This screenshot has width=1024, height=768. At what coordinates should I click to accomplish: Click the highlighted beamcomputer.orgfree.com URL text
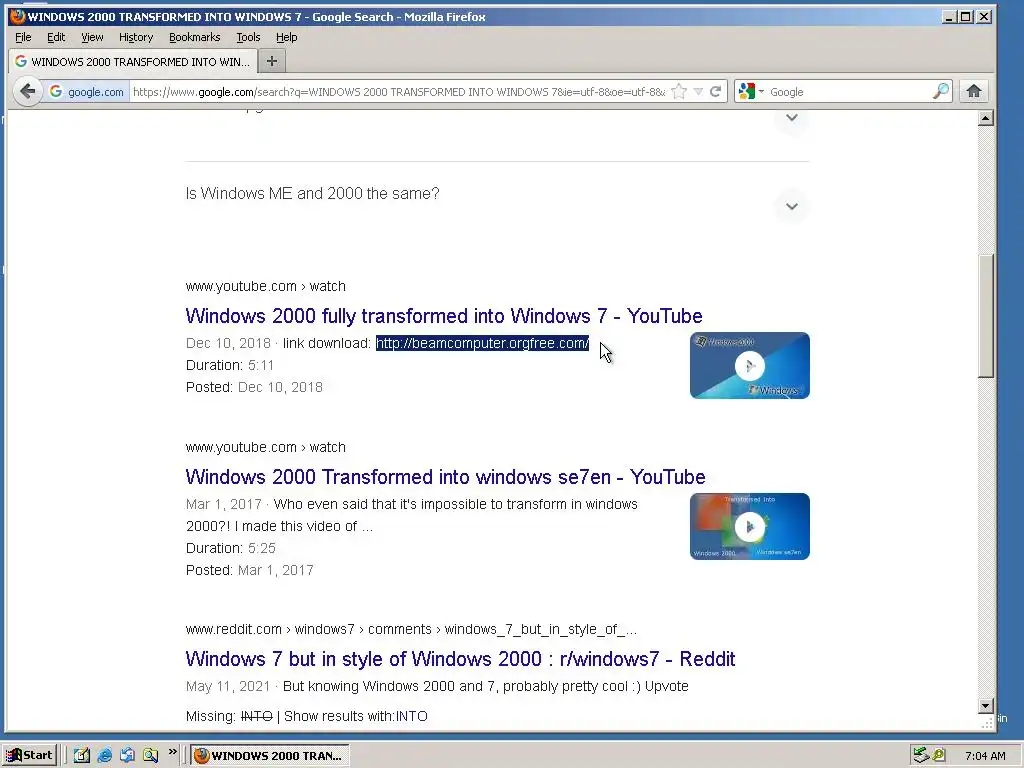pyautogui.click(x=482, y=344)
